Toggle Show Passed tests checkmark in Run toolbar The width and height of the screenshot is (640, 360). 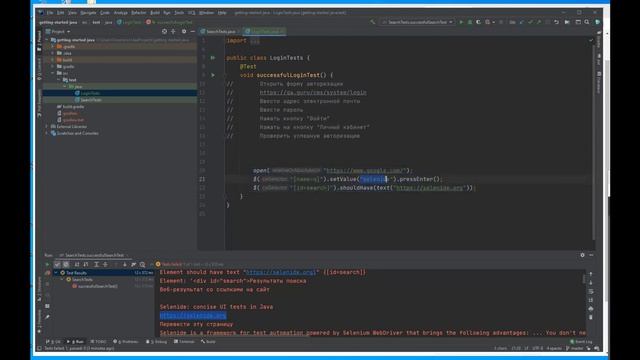point(57,264)
